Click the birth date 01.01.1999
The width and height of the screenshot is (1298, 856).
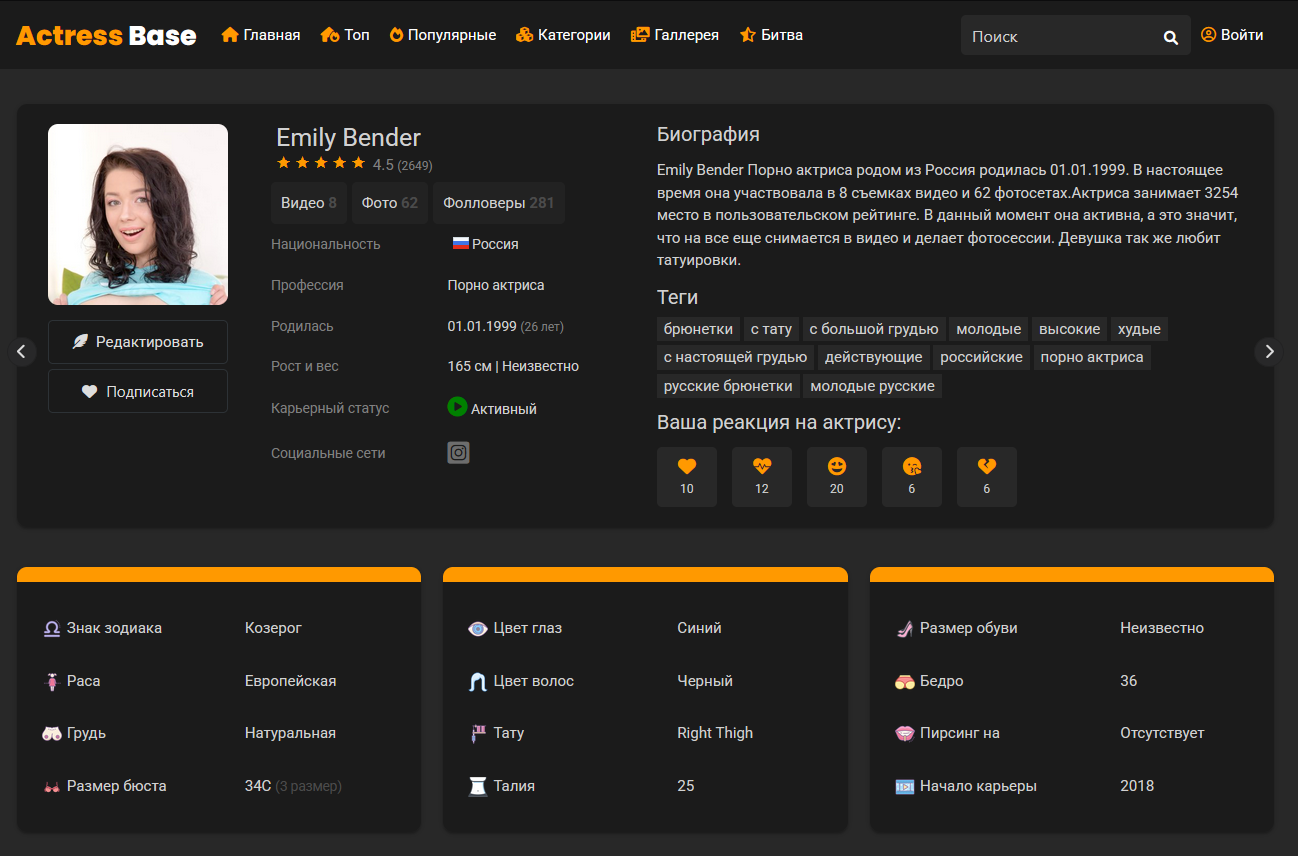click(482, 326)
